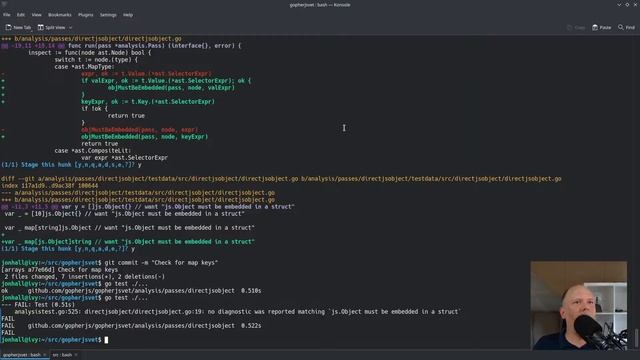Viewport: 640px width, 360px height.
Task: Click the '--- FAIL: Test (0.51s)' line
Action: point(38,304)
